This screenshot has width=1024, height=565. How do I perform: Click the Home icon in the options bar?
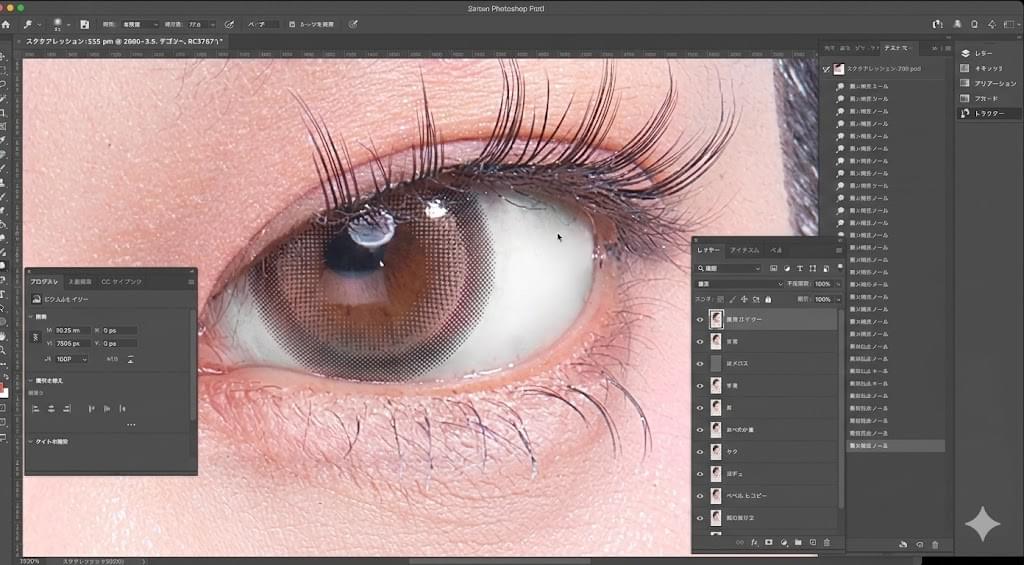coord(6,23)
